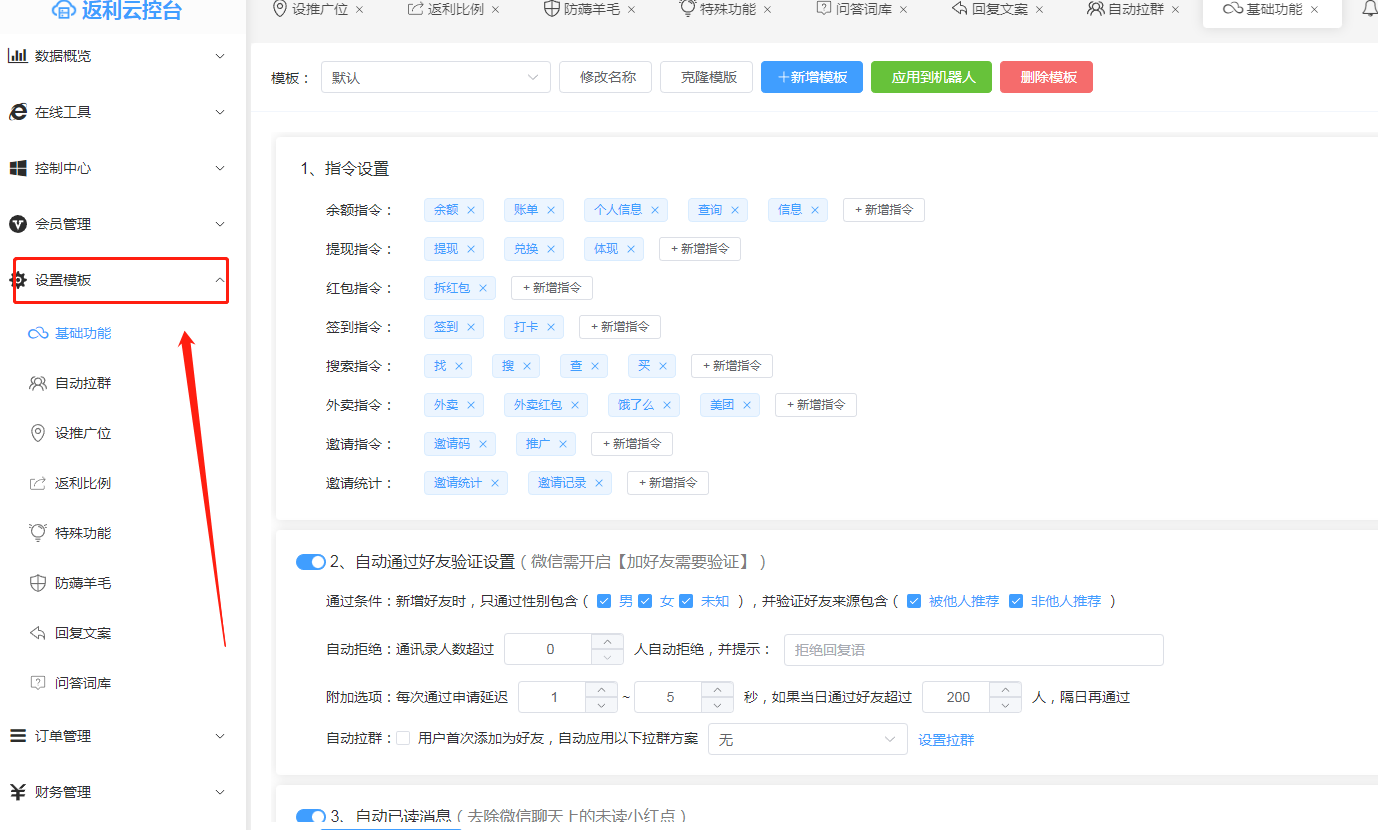Uncheck the 非他人推荐 checkbox
This screenshot has height=830, width=1378.
point(1016,601)
